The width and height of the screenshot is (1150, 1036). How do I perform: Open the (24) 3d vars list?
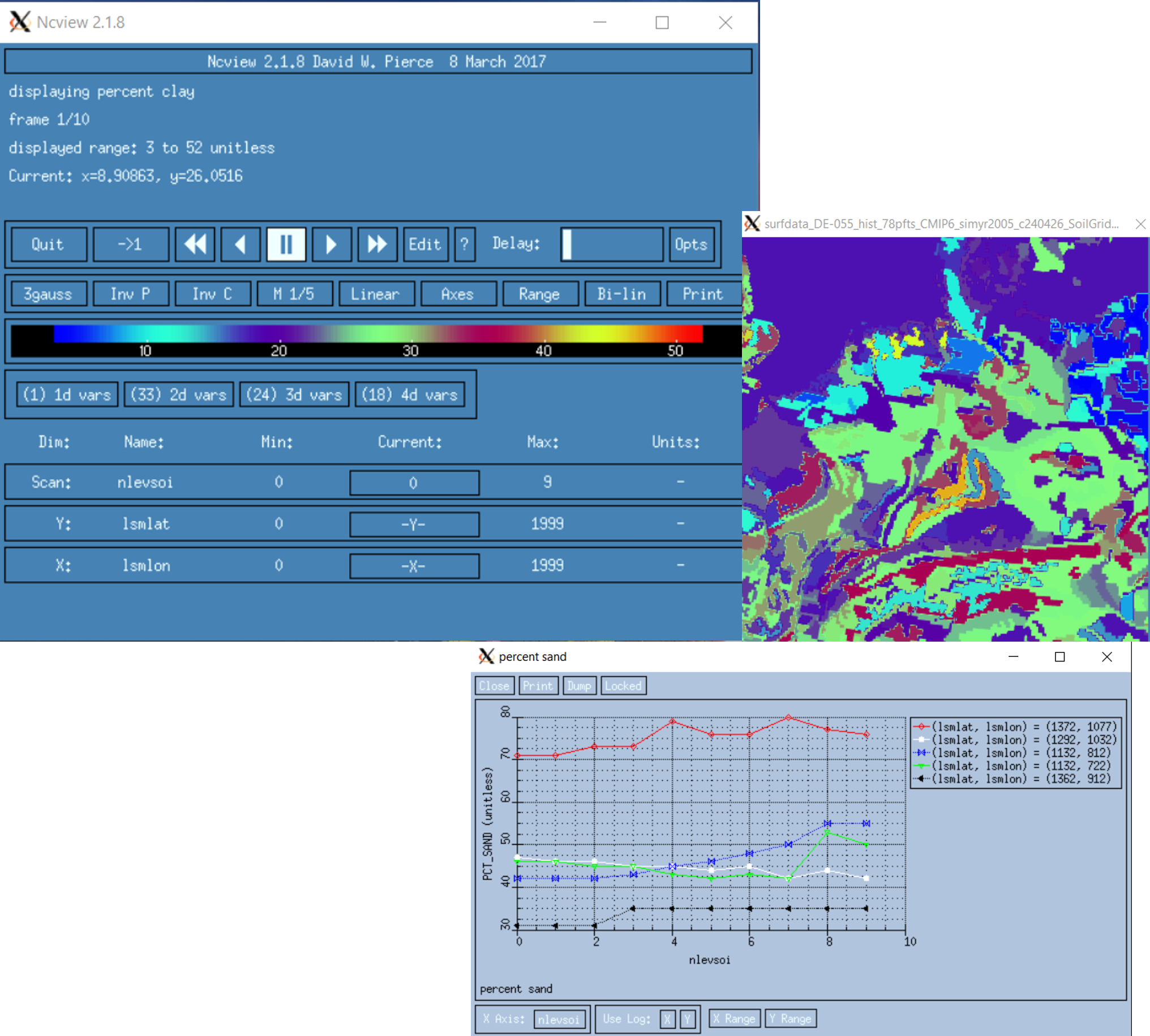(x=294, y=394)
